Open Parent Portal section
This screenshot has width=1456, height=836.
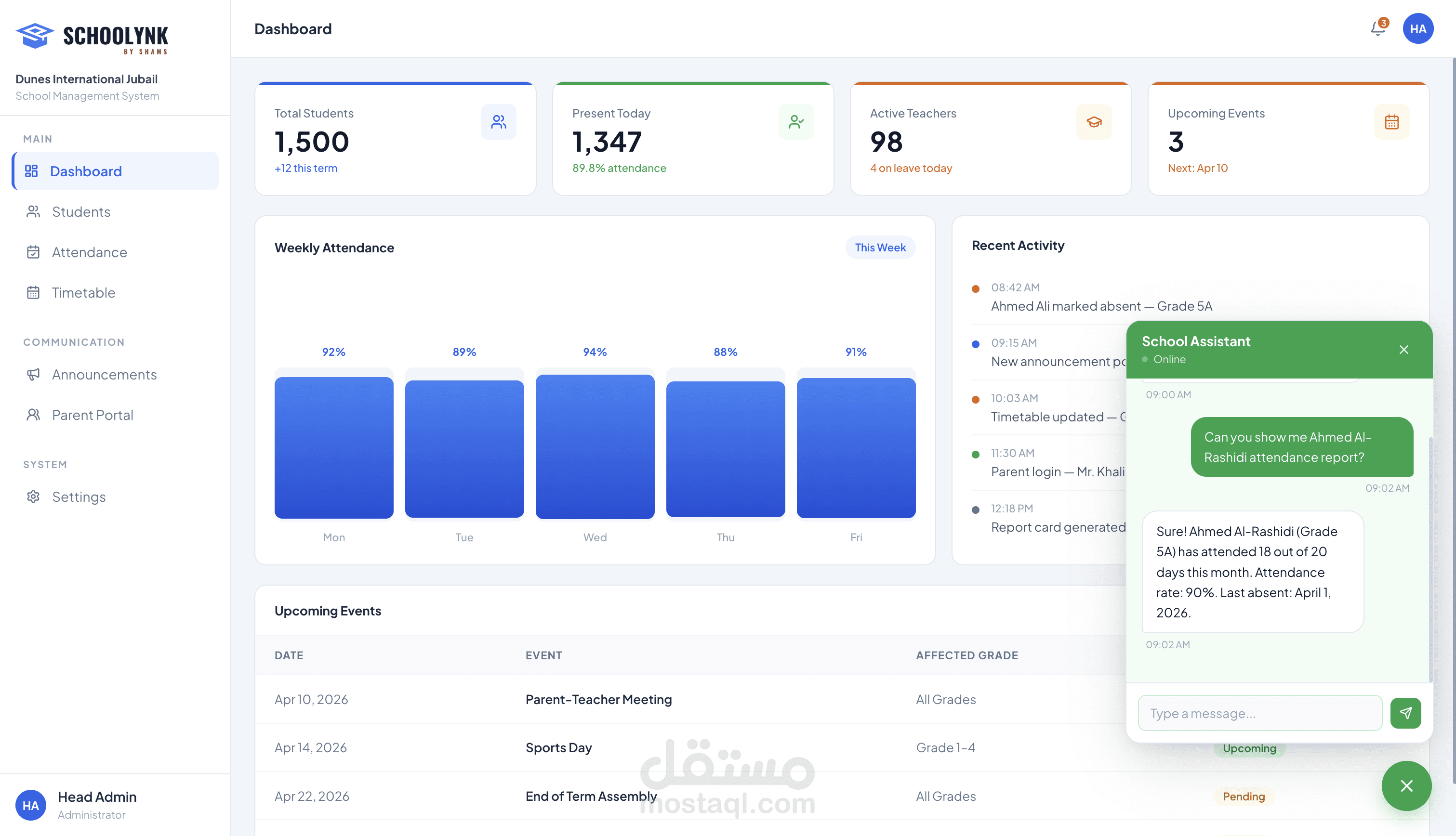click(93, 415)
